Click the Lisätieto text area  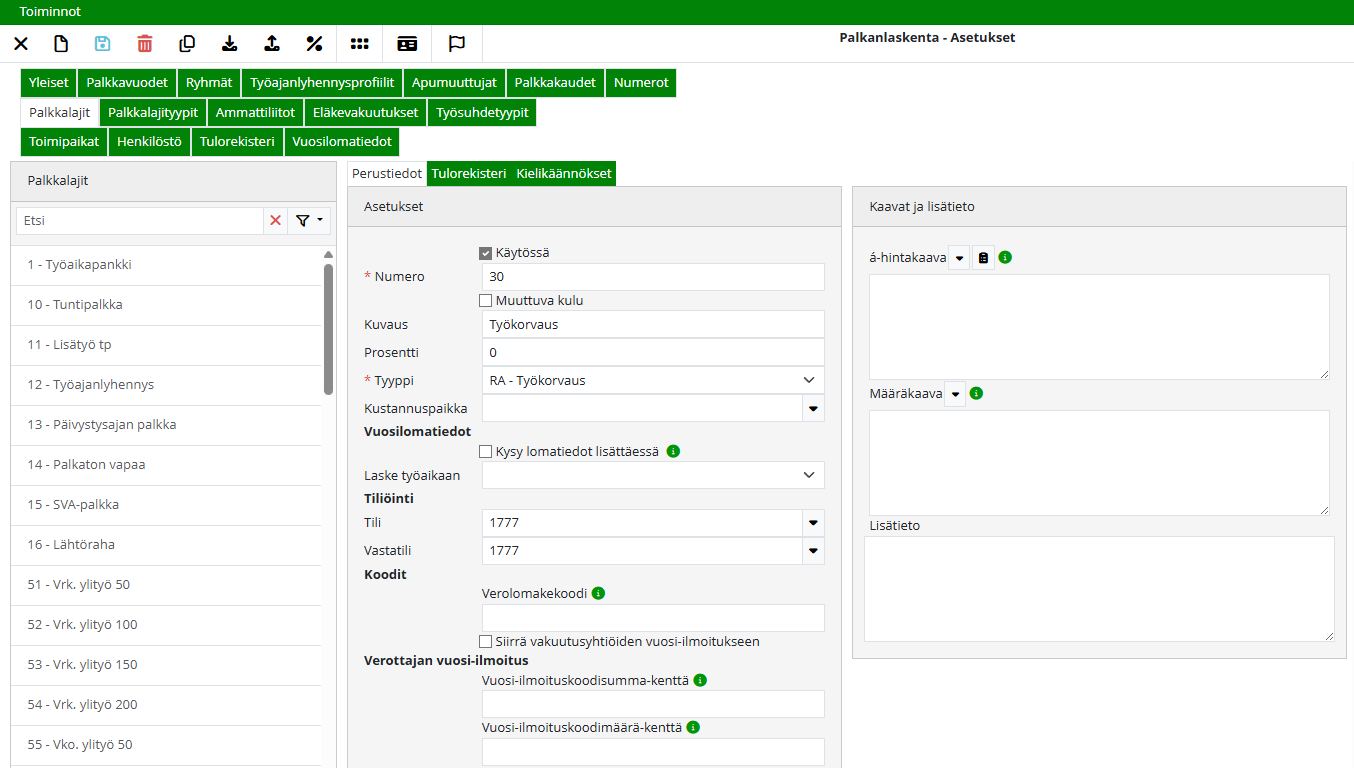(1099, 589)
